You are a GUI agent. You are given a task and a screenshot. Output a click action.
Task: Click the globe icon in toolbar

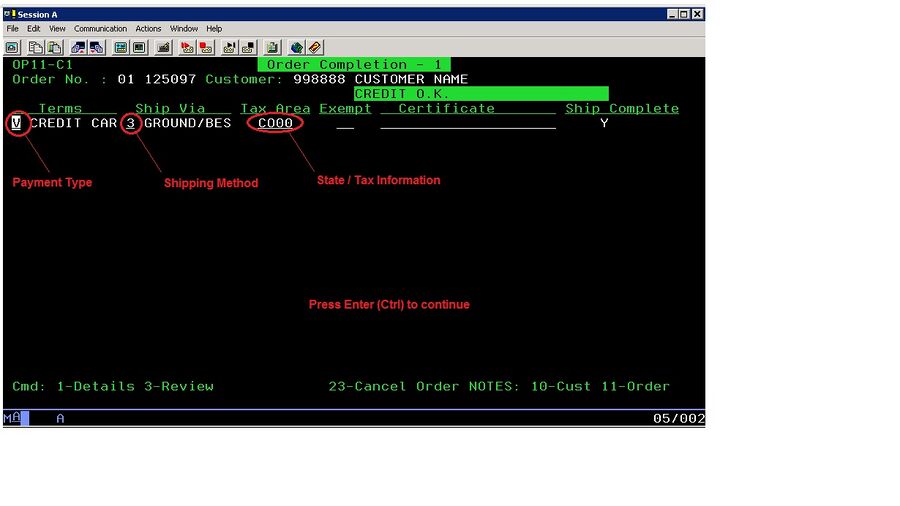coord(297,47)
